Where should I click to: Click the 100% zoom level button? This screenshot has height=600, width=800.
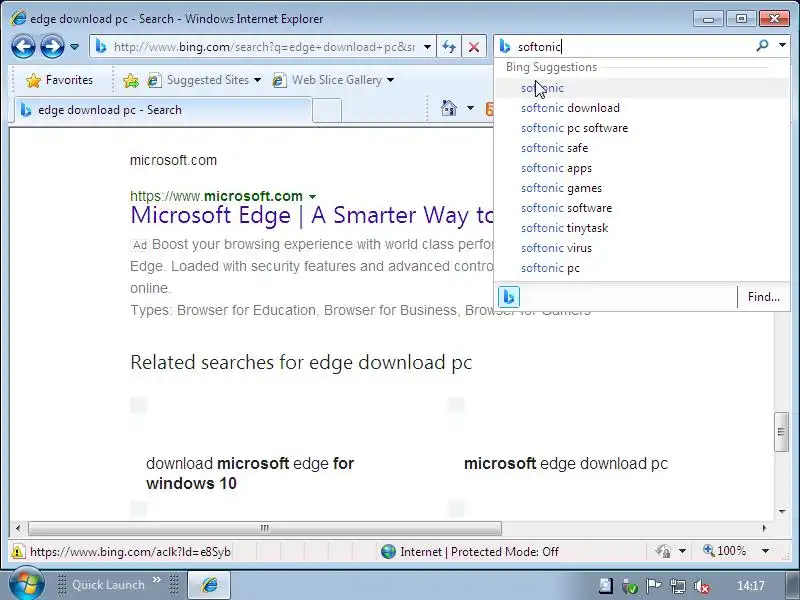tap(724, 551)
